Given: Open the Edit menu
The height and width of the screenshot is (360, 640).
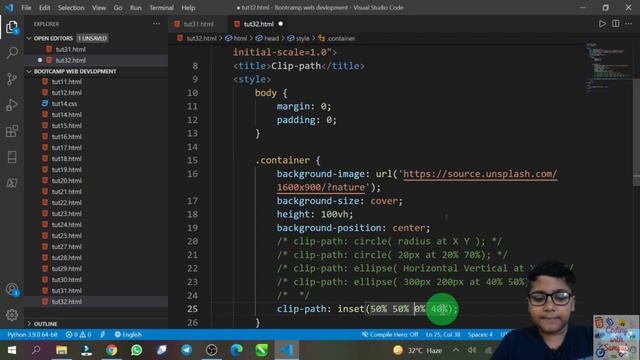Looking at the screenshot, I should tap(44, 7).
